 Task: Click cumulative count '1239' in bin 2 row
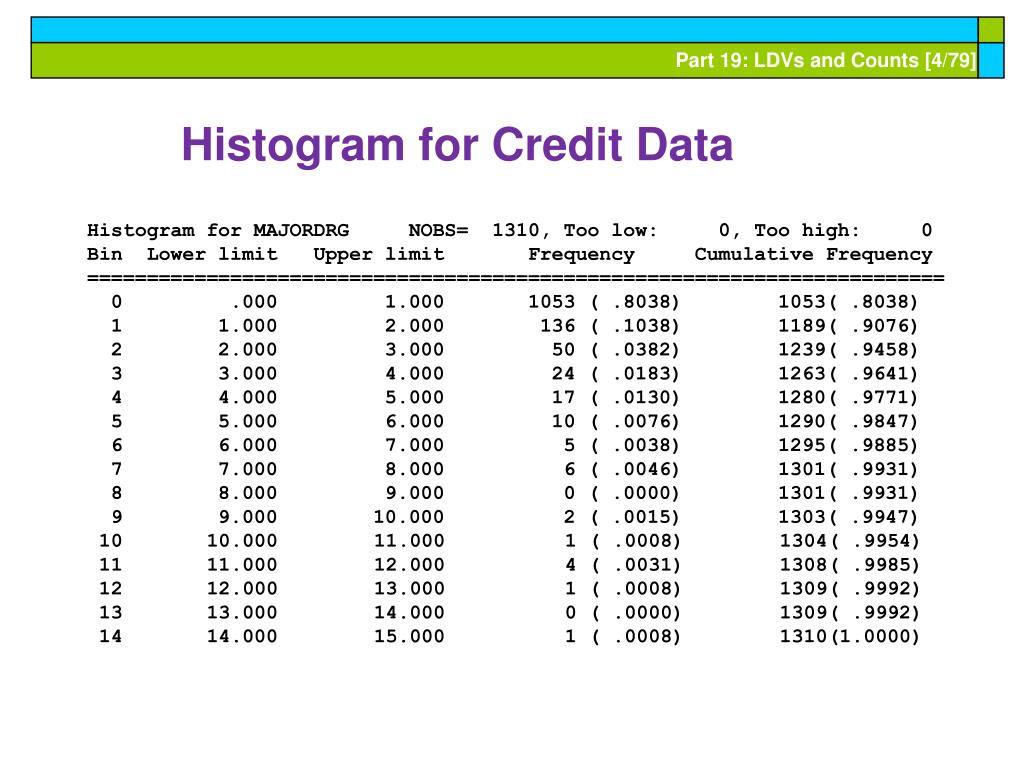802,349
